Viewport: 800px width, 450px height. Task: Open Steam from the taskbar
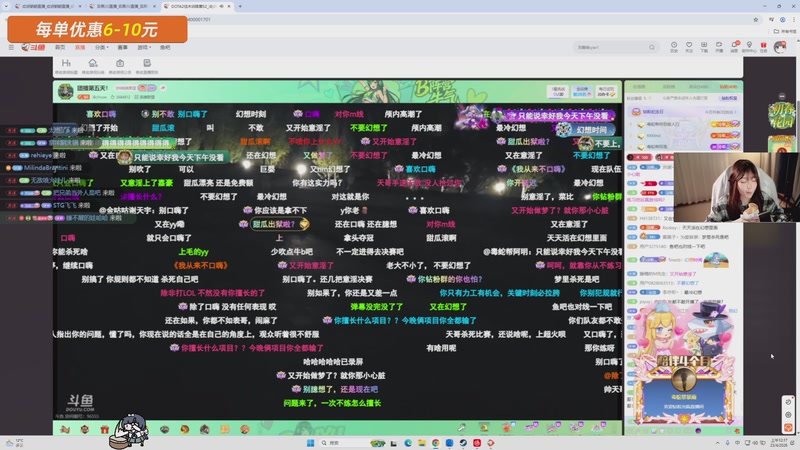click(x=463, y=443)
